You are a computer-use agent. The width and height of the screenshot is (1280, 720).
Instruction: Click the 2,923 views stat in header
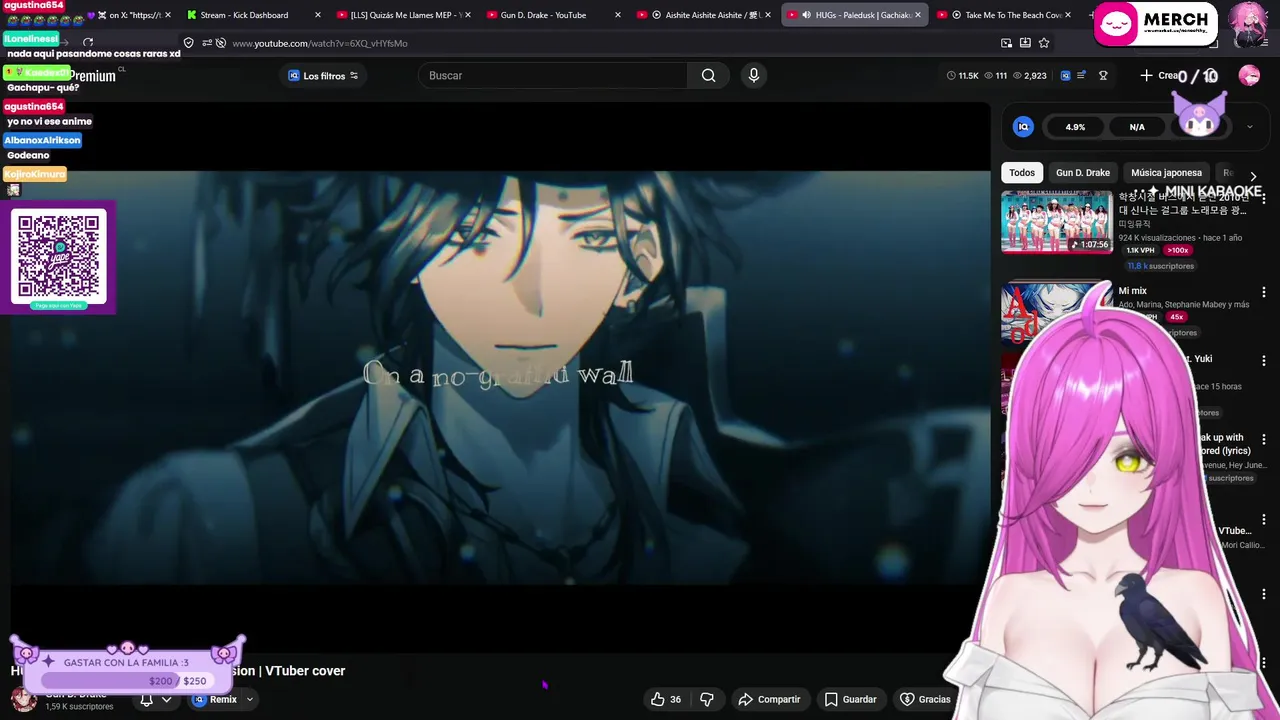click(x=1029, y=75)
